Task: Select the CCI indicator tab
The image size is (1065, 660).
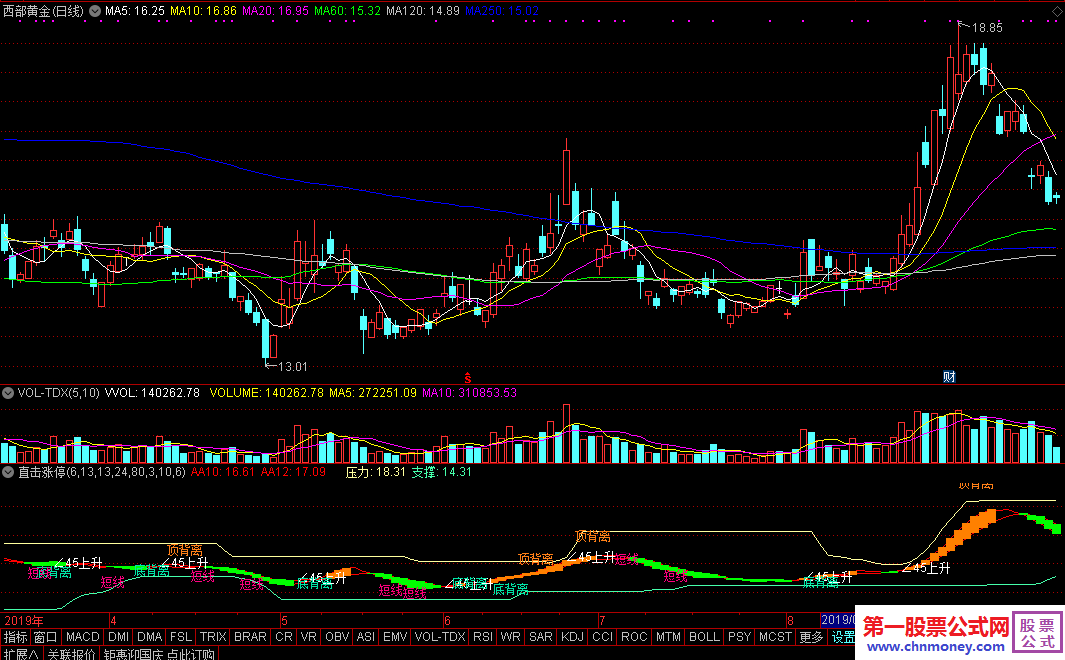Action: [602, 637]
